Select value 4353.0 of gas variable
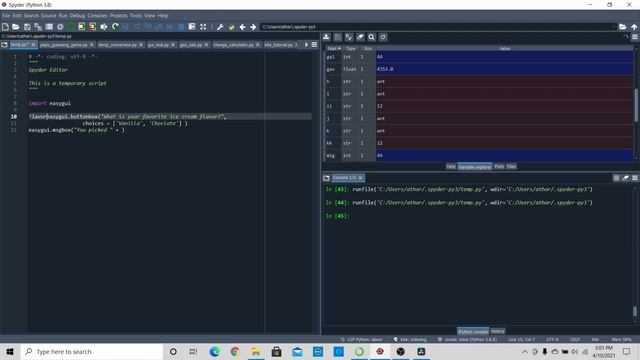Viewport: 640px width, 360px height. pos(504,69)
